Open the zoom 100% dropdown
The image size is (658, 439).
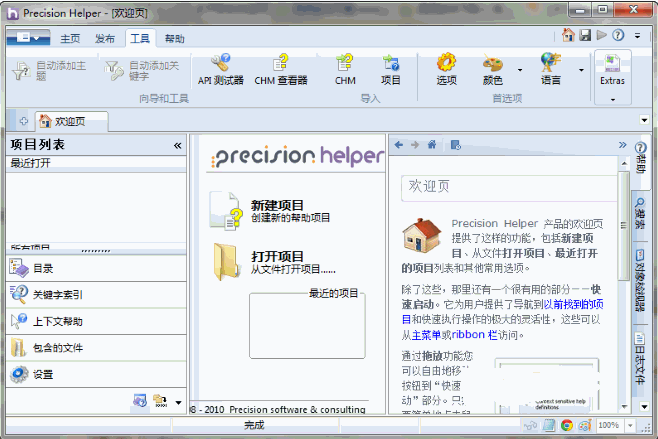point(630,426)
